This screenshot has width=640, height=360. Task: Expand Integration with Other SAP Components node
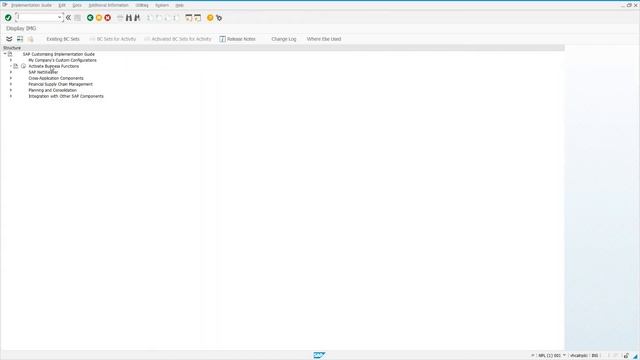(11, 96)
